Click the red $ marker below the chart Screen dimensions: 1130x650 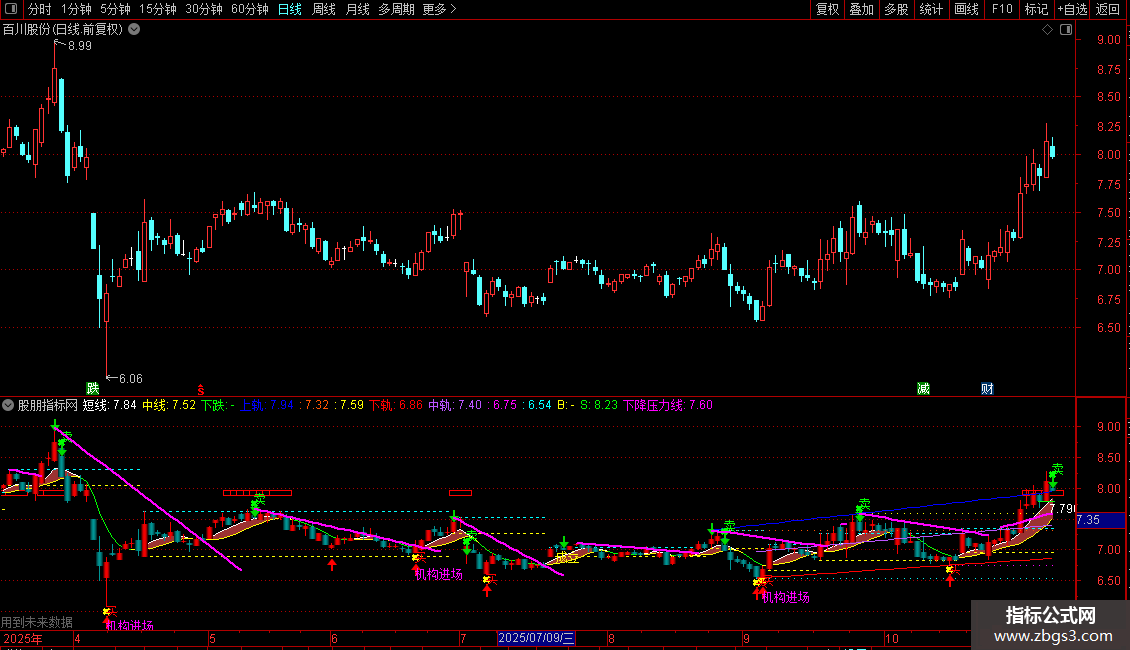[201, 390]
